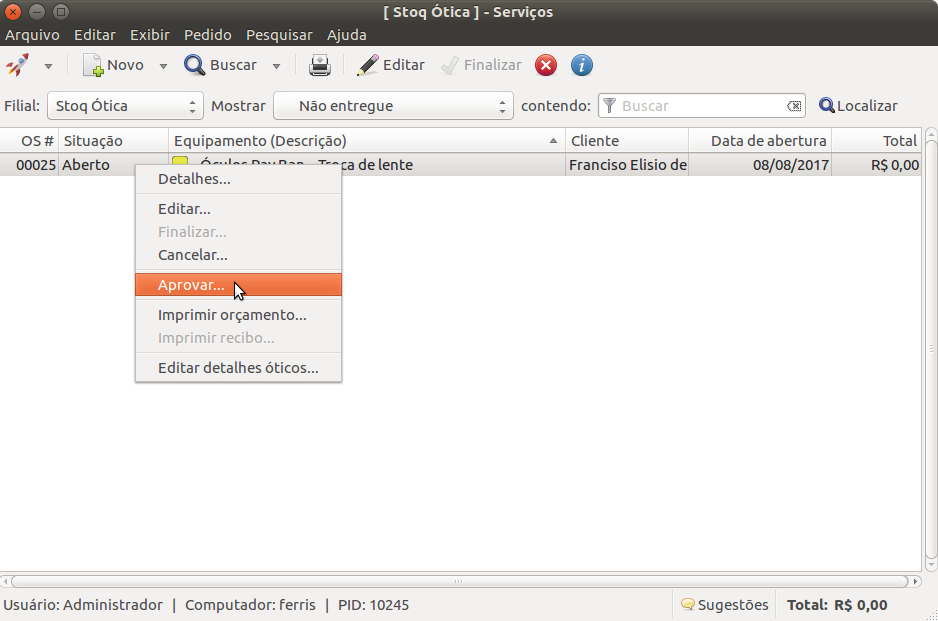This screenshot has width=938, height=621.
Task: Click the Aberto status cell
Action: click(x=86, y=165)
